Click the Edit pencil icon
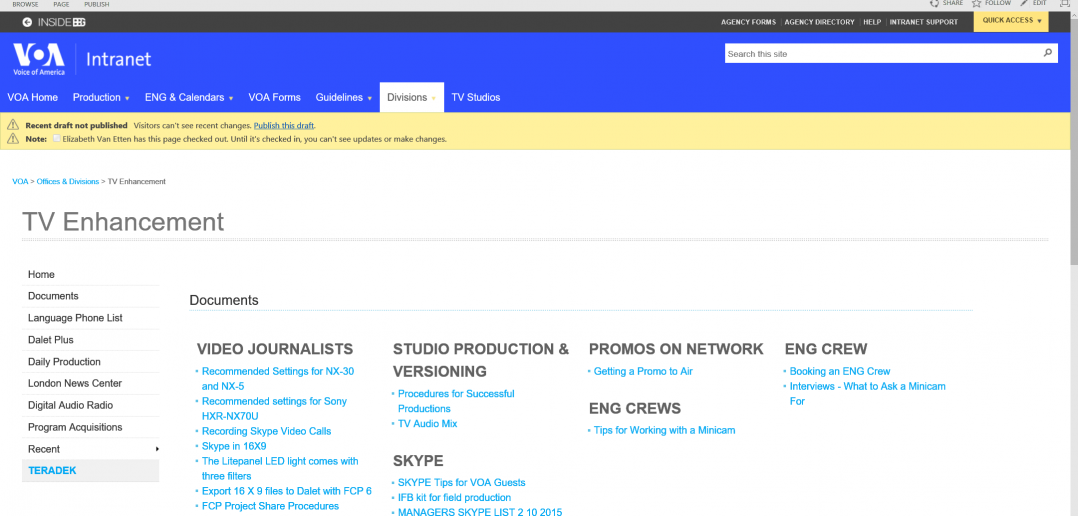This screenshot has height=516, width=1078. pos(1024,4)
